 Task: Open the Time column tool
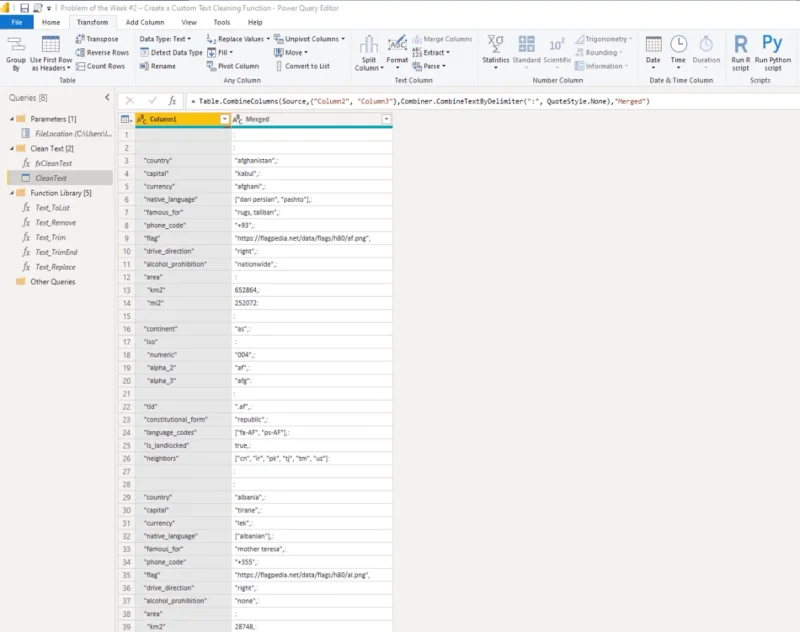(678, 52)
